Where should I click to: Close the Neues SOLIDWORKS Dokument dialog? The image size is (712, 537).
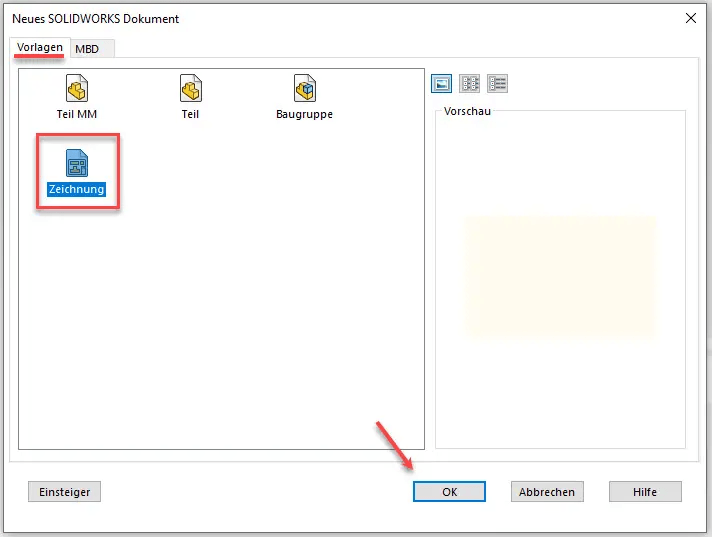(689, 18)
